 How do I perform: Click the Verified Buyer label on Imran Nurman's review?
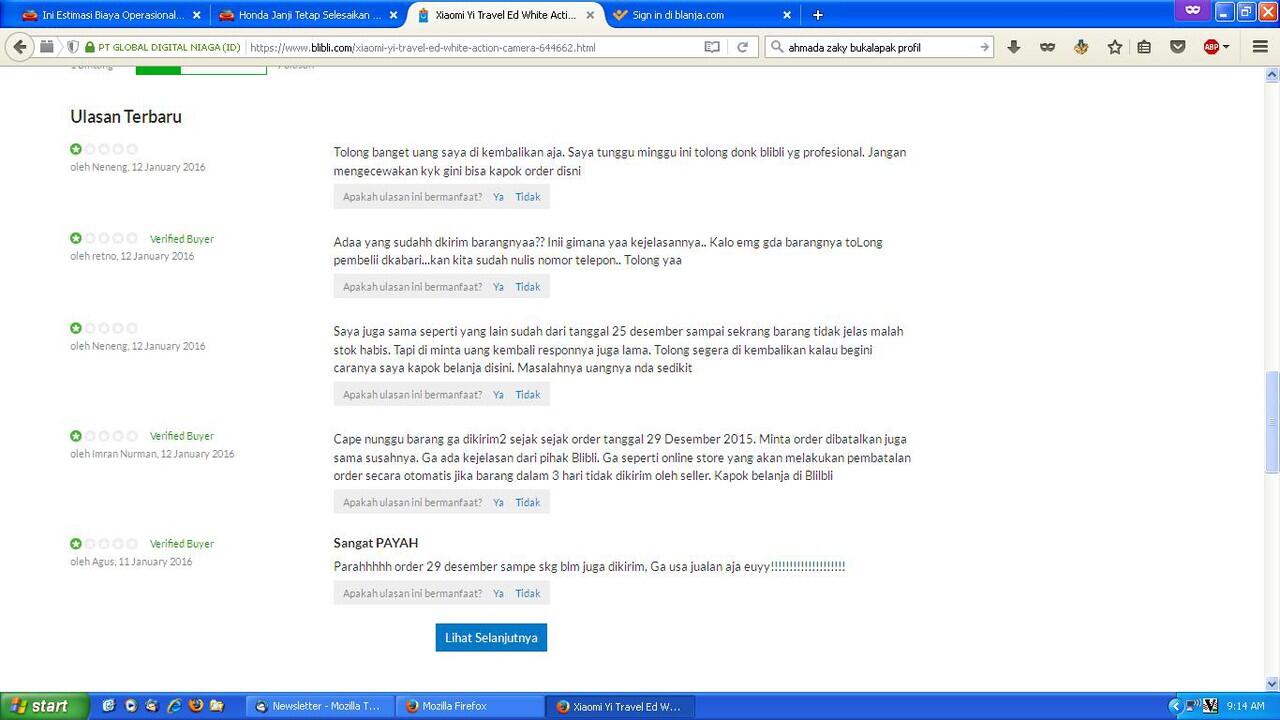point(182,436)
